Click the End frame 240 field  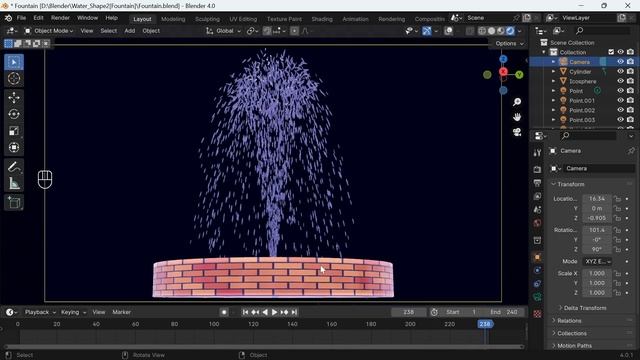coord(505,312)
